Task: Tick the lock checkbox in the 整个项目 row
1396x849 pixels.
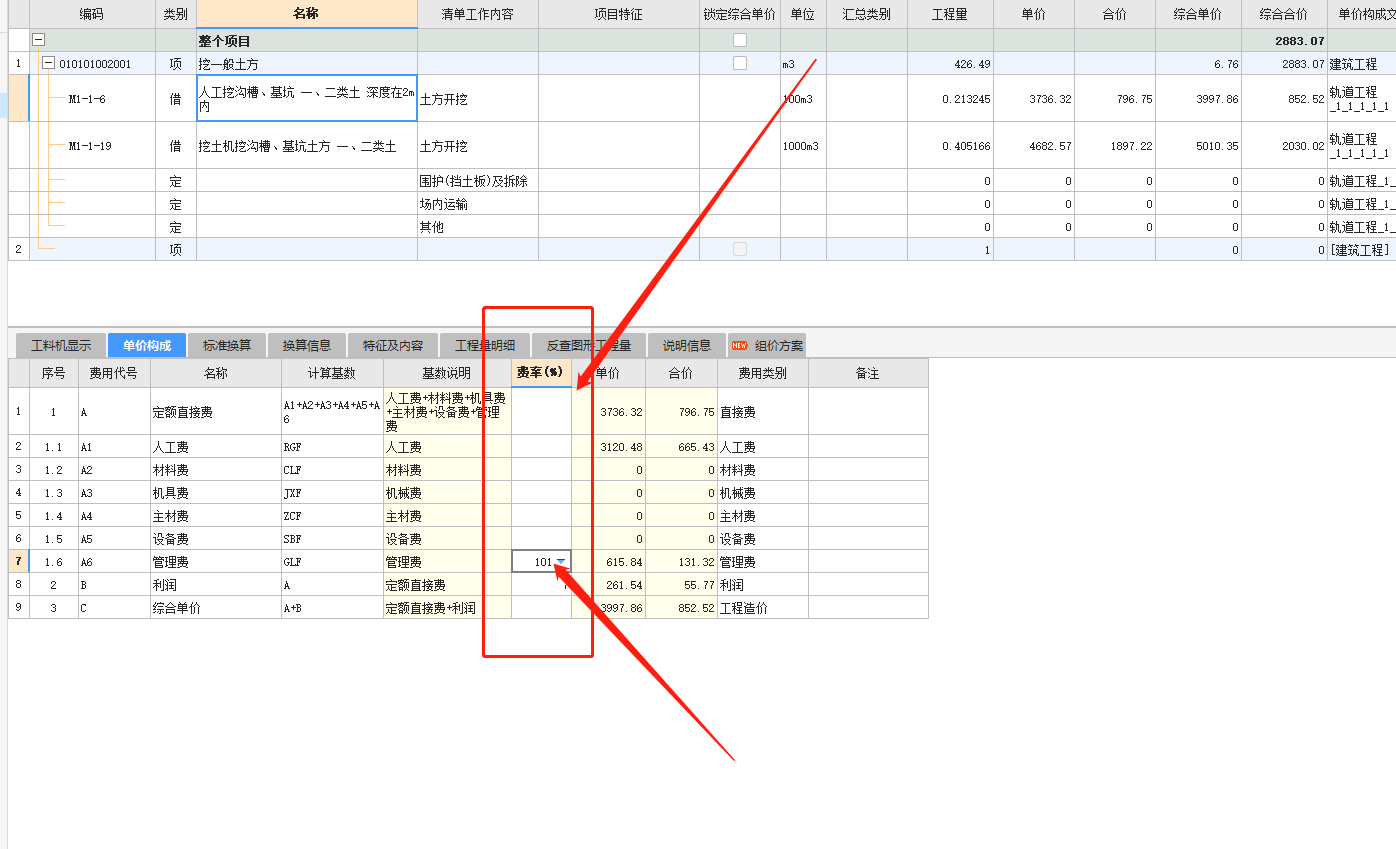Action: (740, 40)
